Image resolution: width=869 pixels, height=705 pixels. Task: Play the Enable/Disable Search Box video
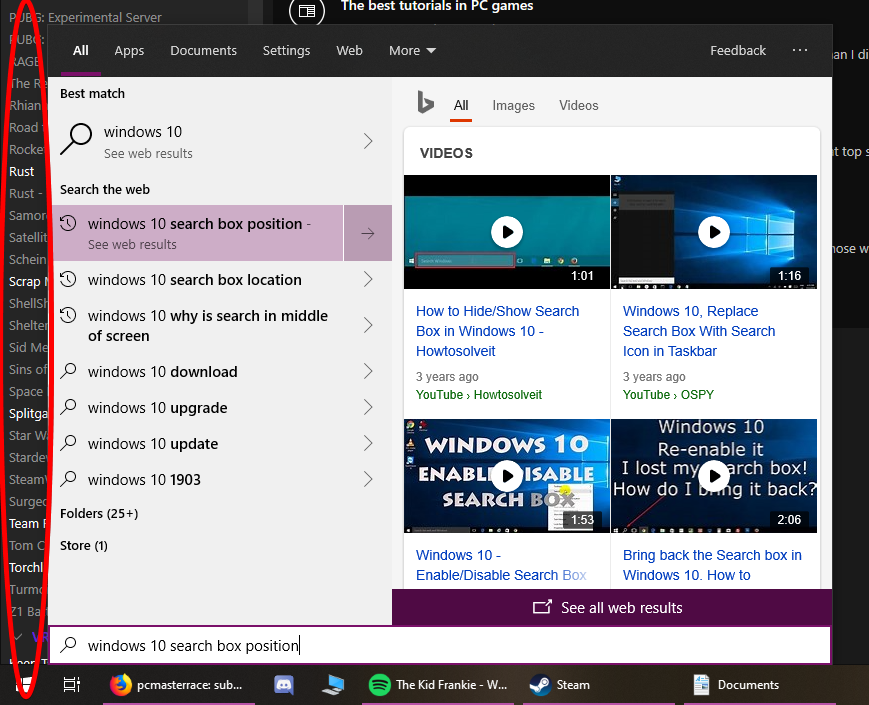[x=507, y=476]
